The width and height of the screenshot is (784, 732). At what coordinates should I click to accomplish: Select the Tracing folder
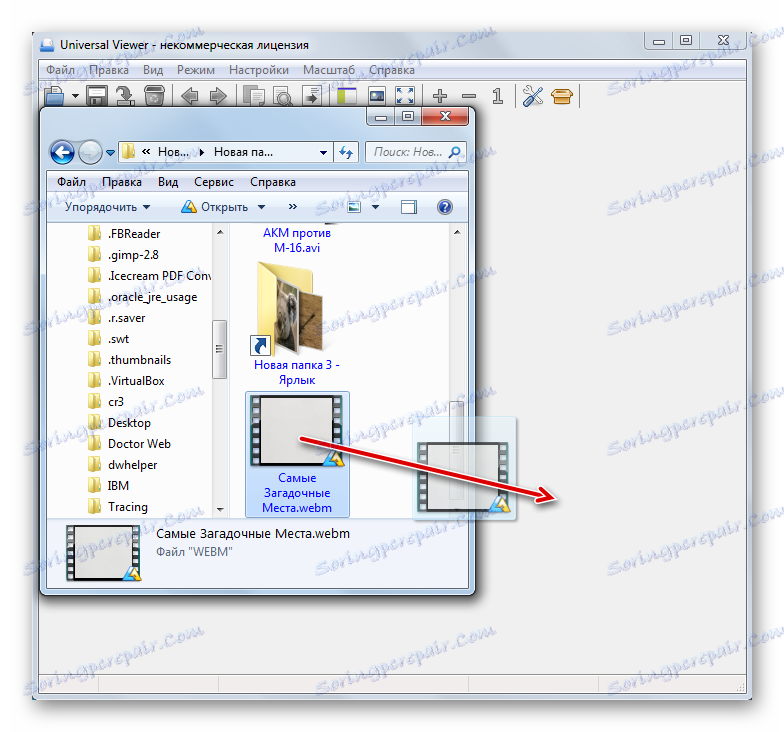pos(118,507)
